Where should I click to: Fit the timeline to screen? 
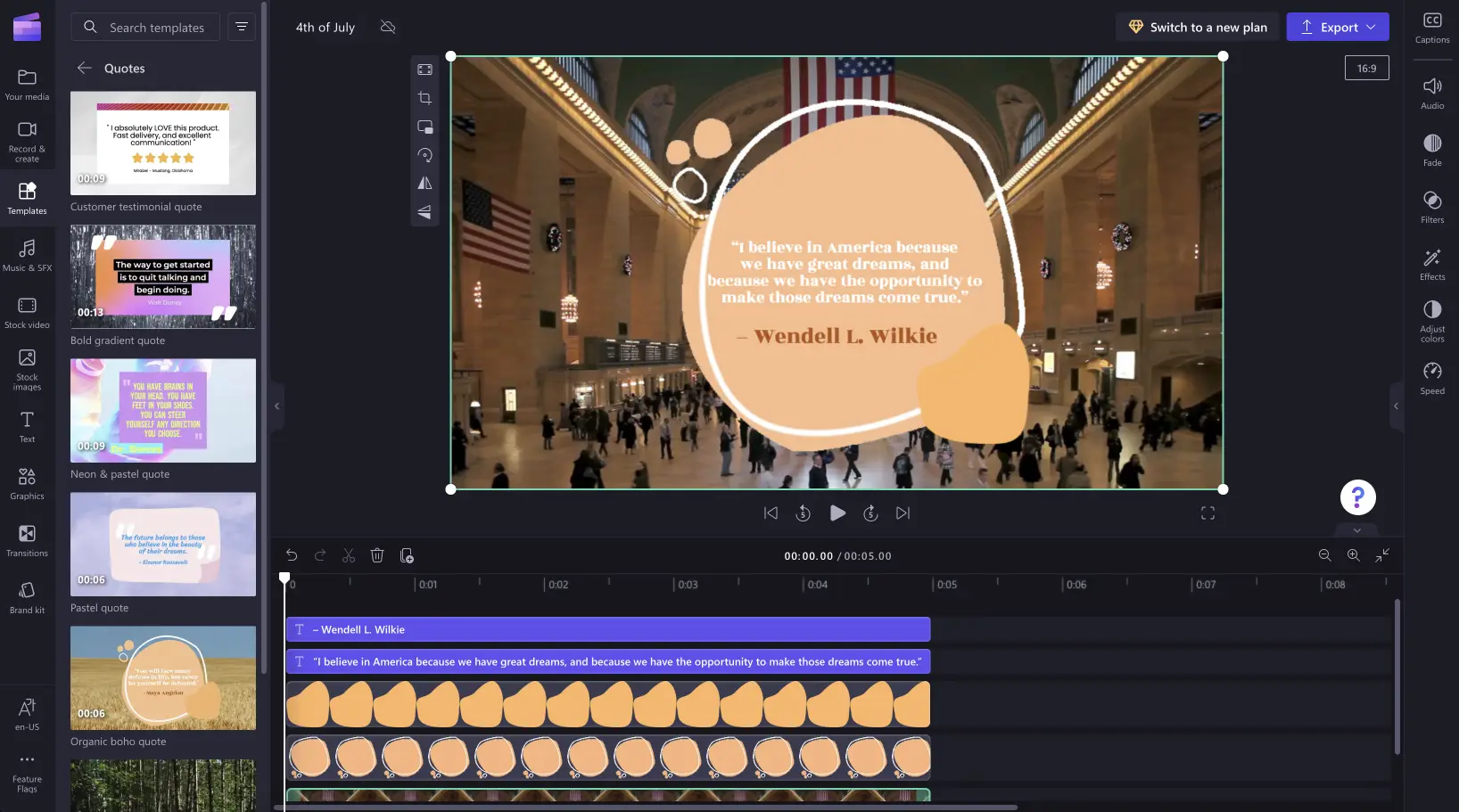(1382, 555)
